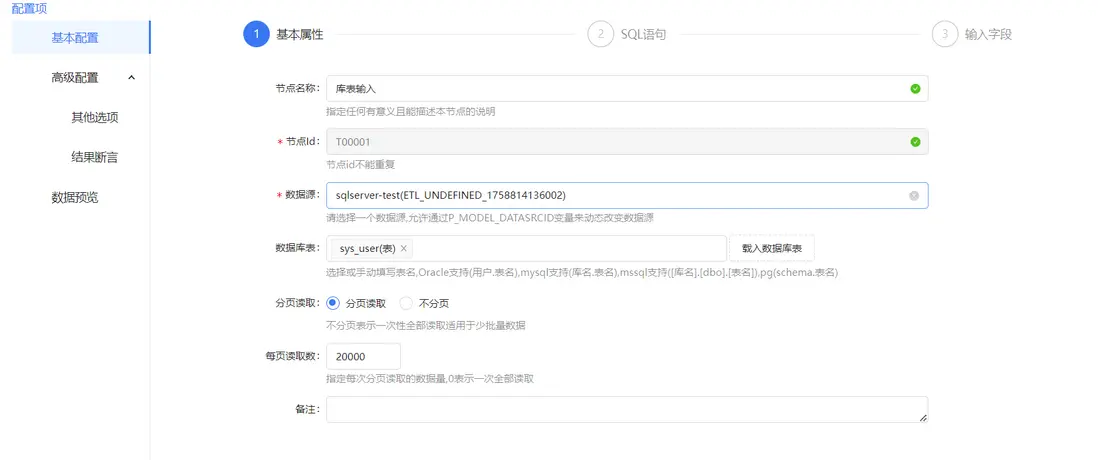Open 数据预览 in the sidebar
Viewport: 1098px width, 460px height.
click(x=75, y=197)
